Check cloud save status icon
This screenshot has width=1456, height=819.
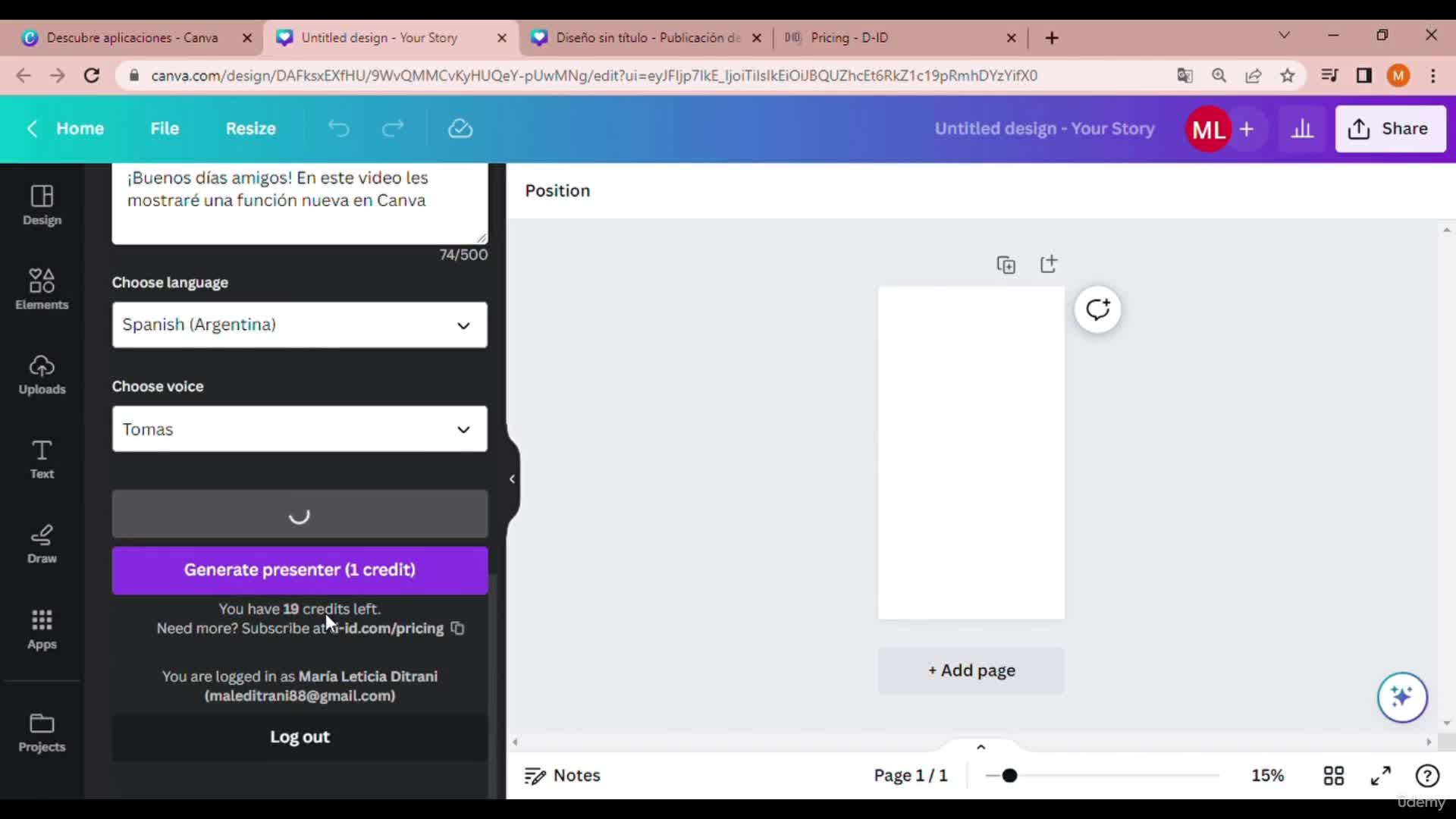click(x=460, y=129)
